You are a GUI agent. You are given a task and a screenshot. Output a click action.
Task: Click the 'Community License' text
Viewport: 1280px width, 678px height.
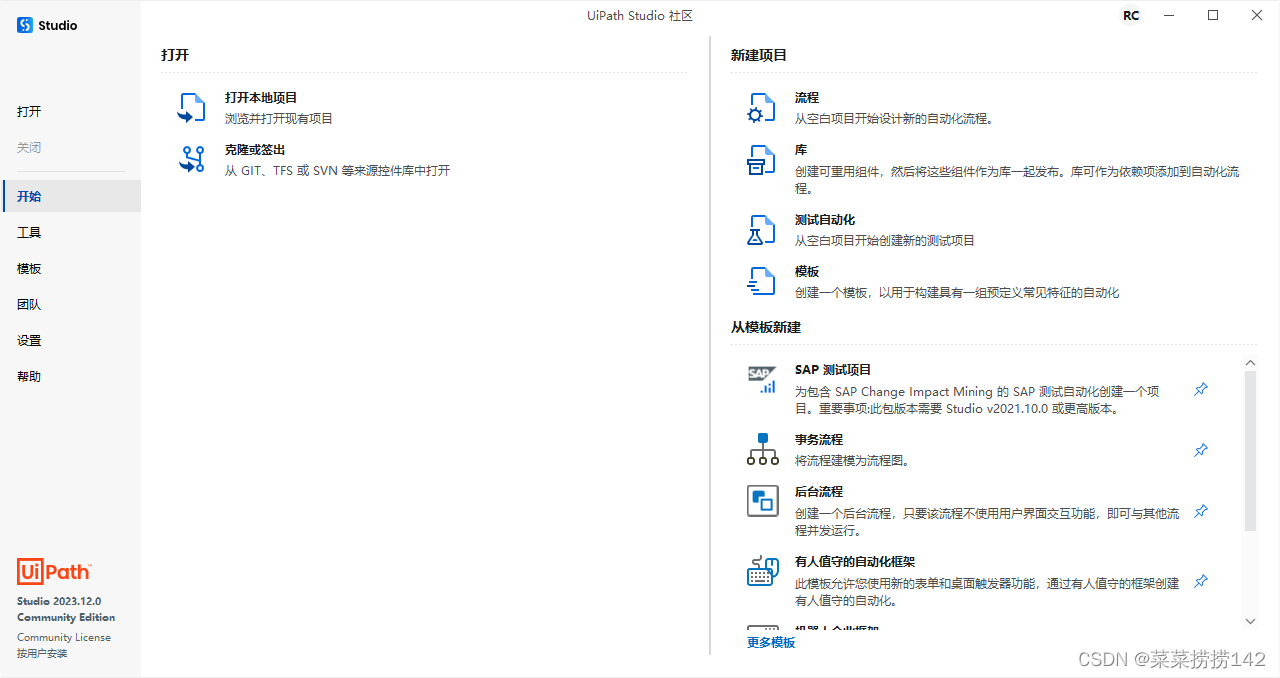click(x=64, y=637)
